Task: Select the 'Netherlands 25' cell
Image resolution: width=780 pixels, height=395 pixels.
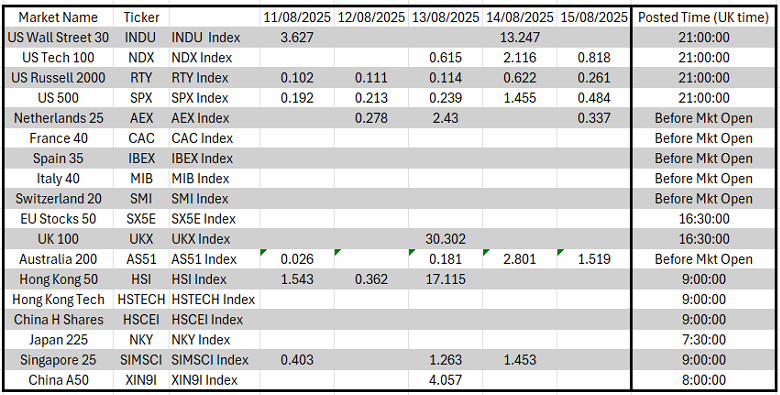Action: [x=58, y=118]
